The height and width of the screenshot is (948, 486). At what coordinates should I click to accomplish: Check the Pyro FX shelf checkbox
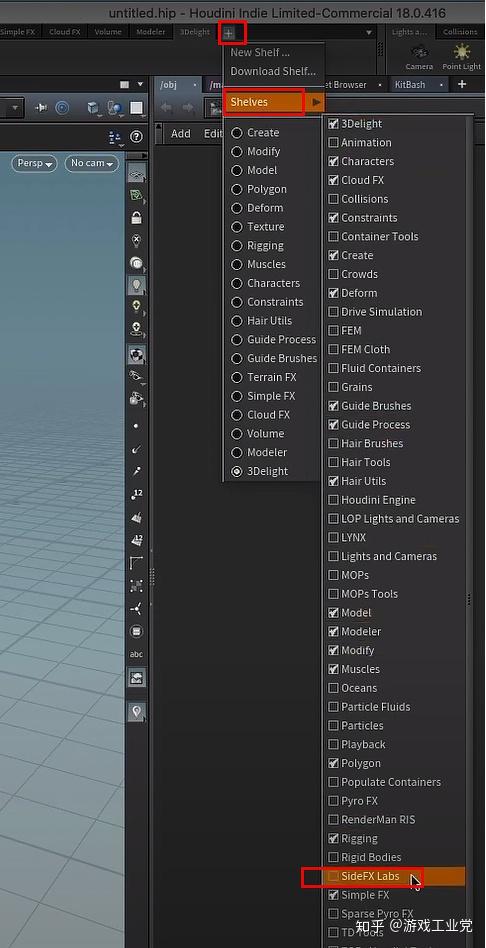[333, 800]
